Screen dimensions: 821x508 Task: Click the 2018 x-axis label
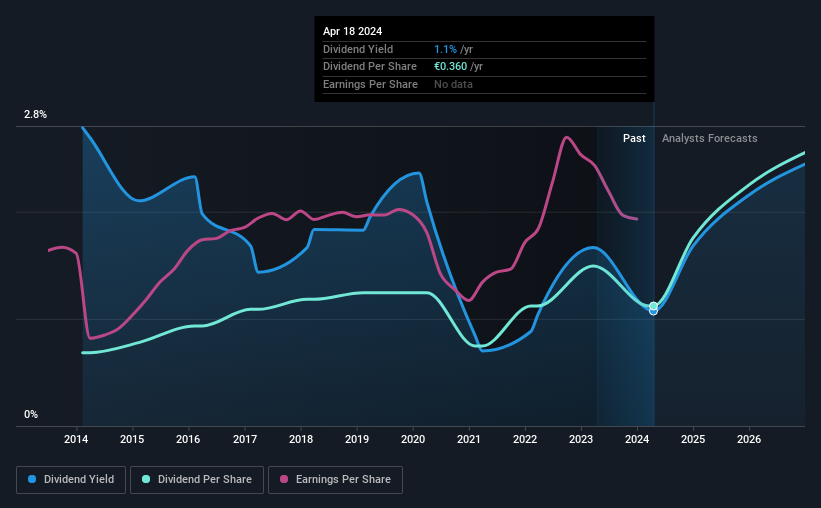click(301, 439)
